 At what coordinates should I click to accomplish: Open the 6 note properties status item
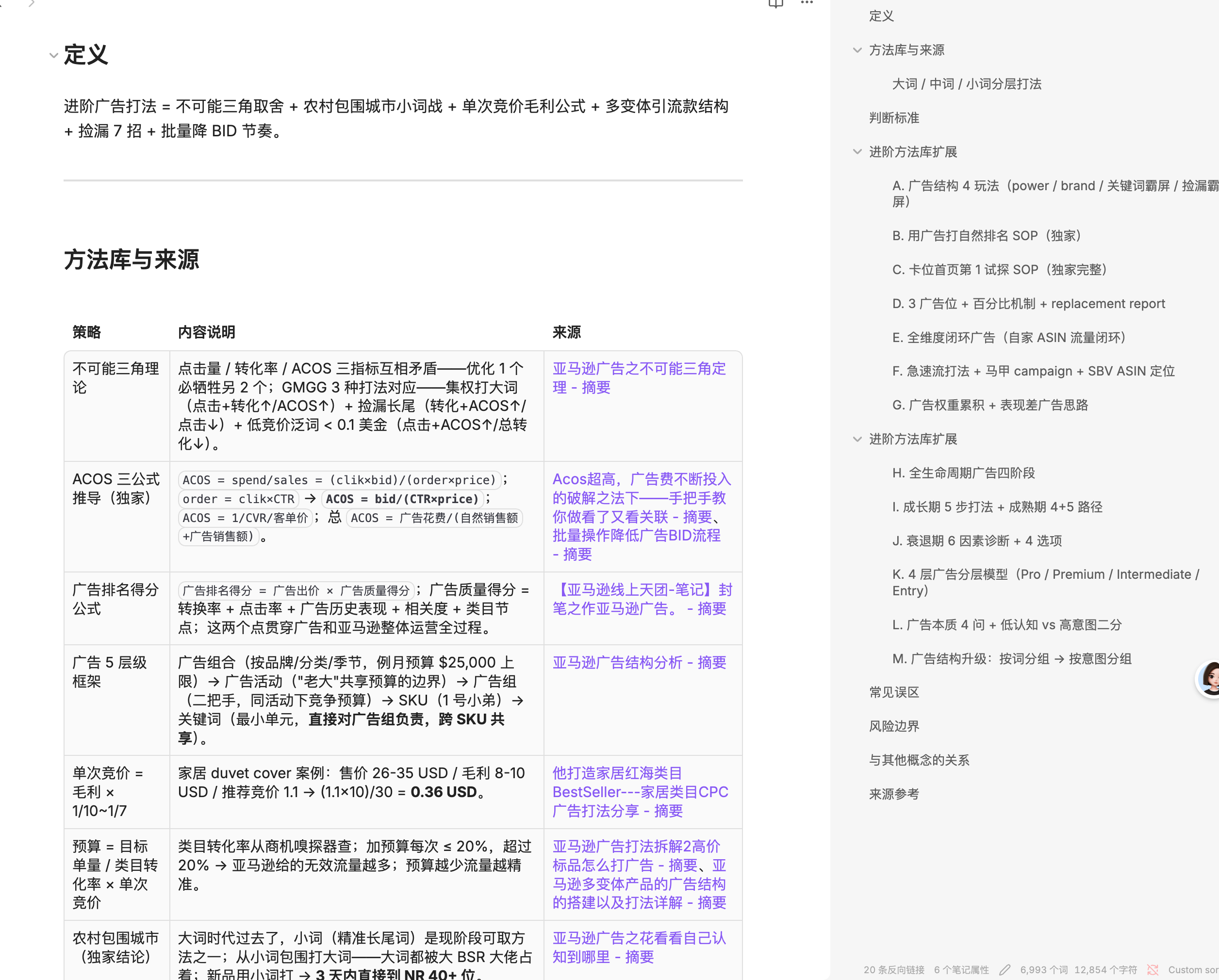coord(961,970)
